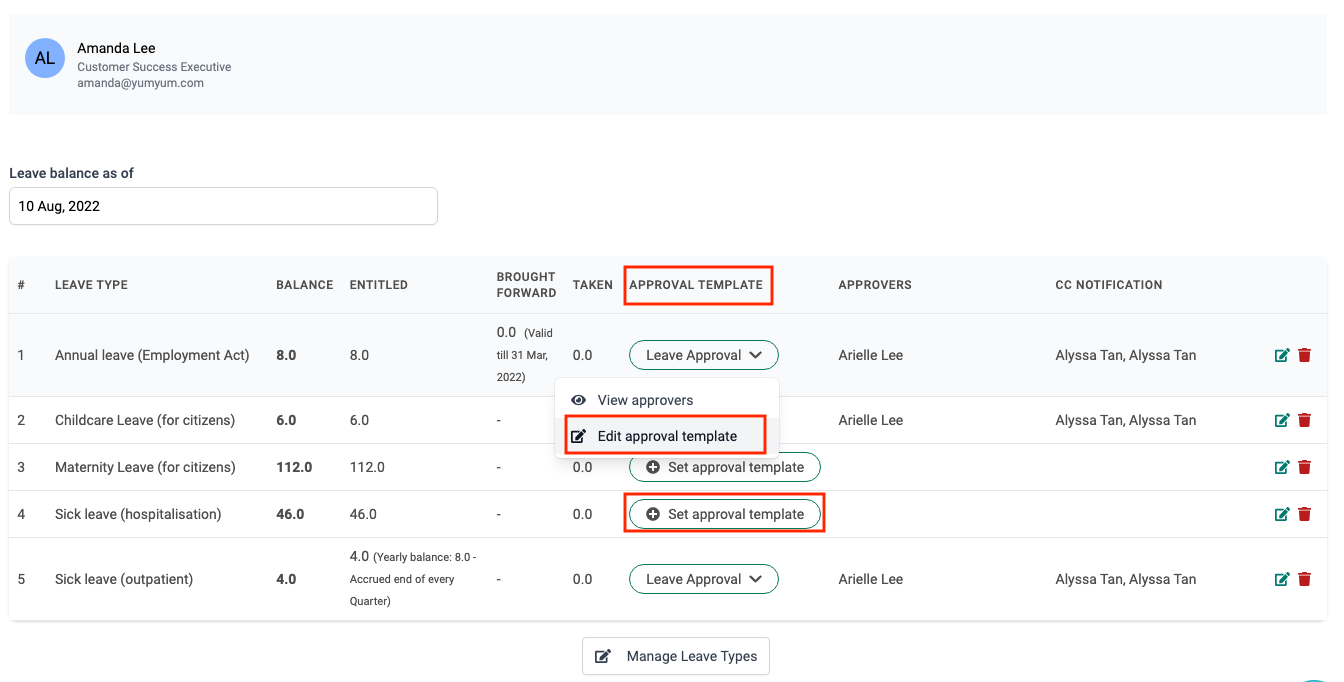Select Sick leave (outpatient) leave type

point(124,579)
